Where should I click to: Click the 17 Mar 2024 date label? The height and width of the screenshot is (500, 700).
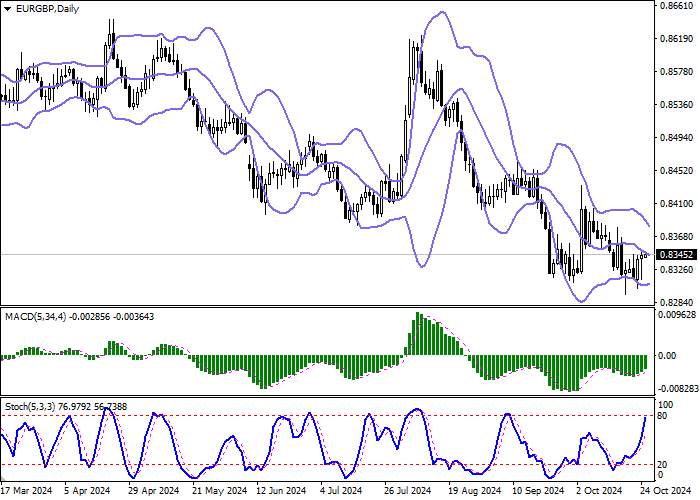coord(27,491)
